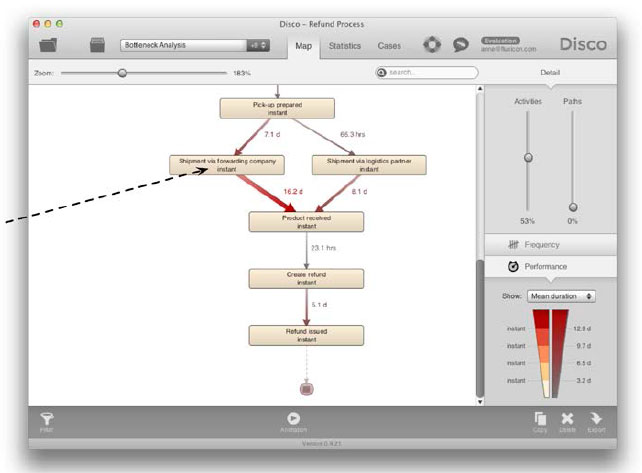Click the Create refund activity node
Image resolution: width=642 pixels, height=473 pixels.
[x=306, y=278]
